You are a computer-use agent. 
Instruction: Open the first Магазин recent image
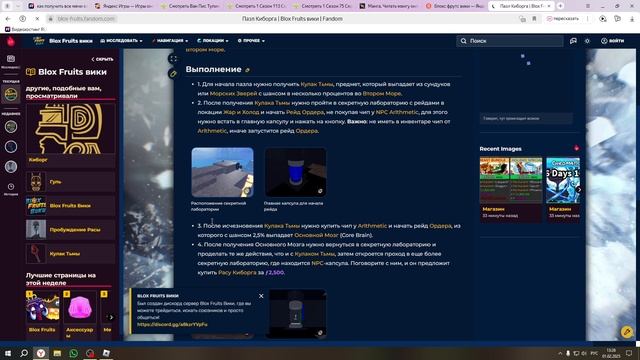tap(511, 180)
